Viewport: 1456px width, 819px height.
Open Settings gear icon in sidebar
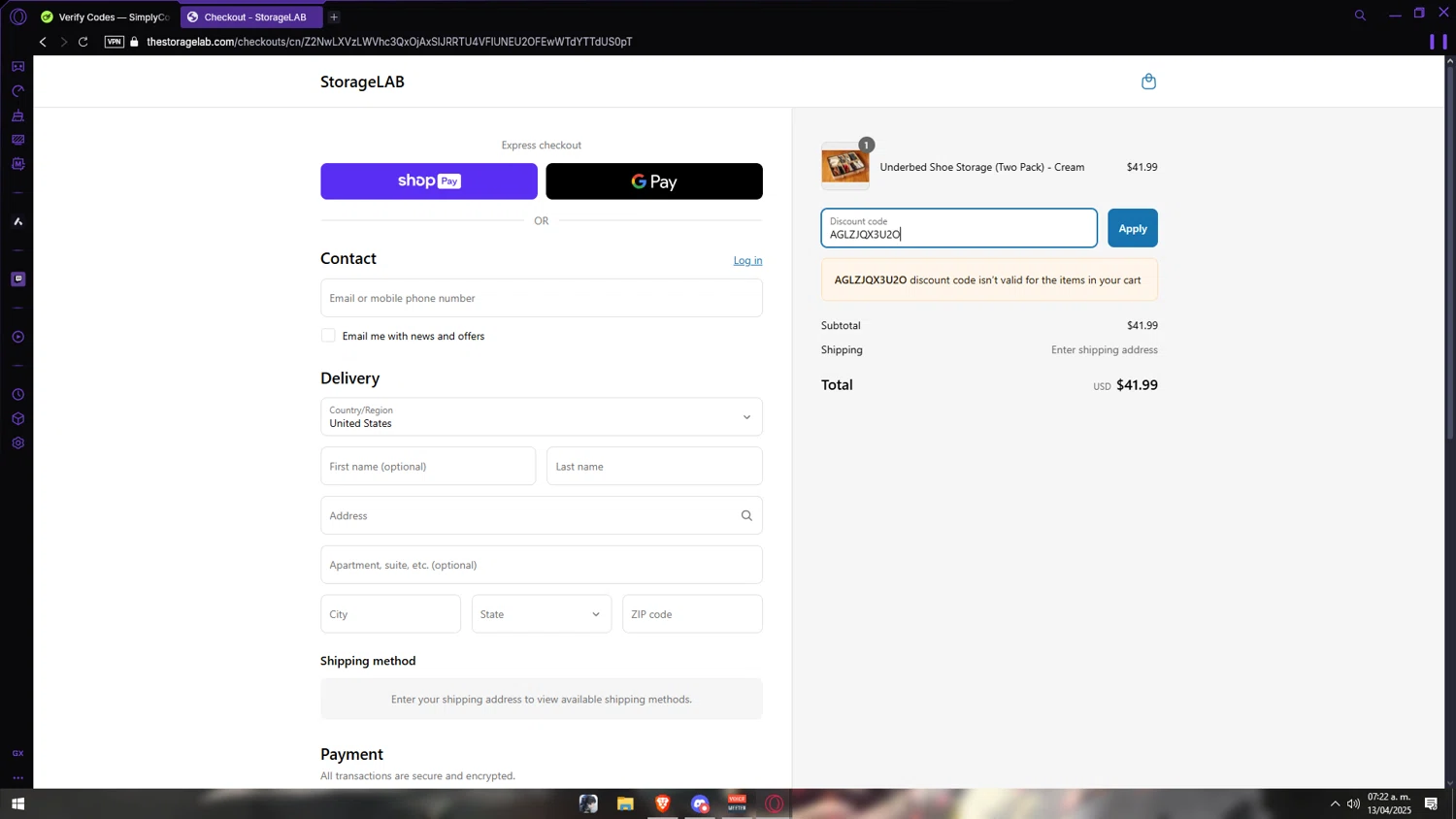pyautogui.click(x=17, y=443)
